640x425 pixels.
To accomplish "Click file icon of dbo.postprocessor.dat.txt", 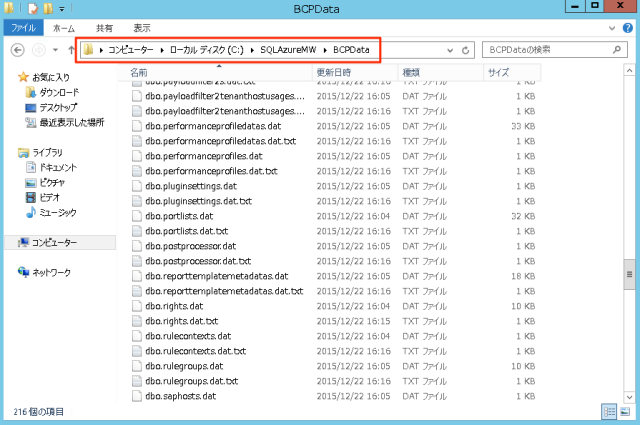I will coord(137,261).
